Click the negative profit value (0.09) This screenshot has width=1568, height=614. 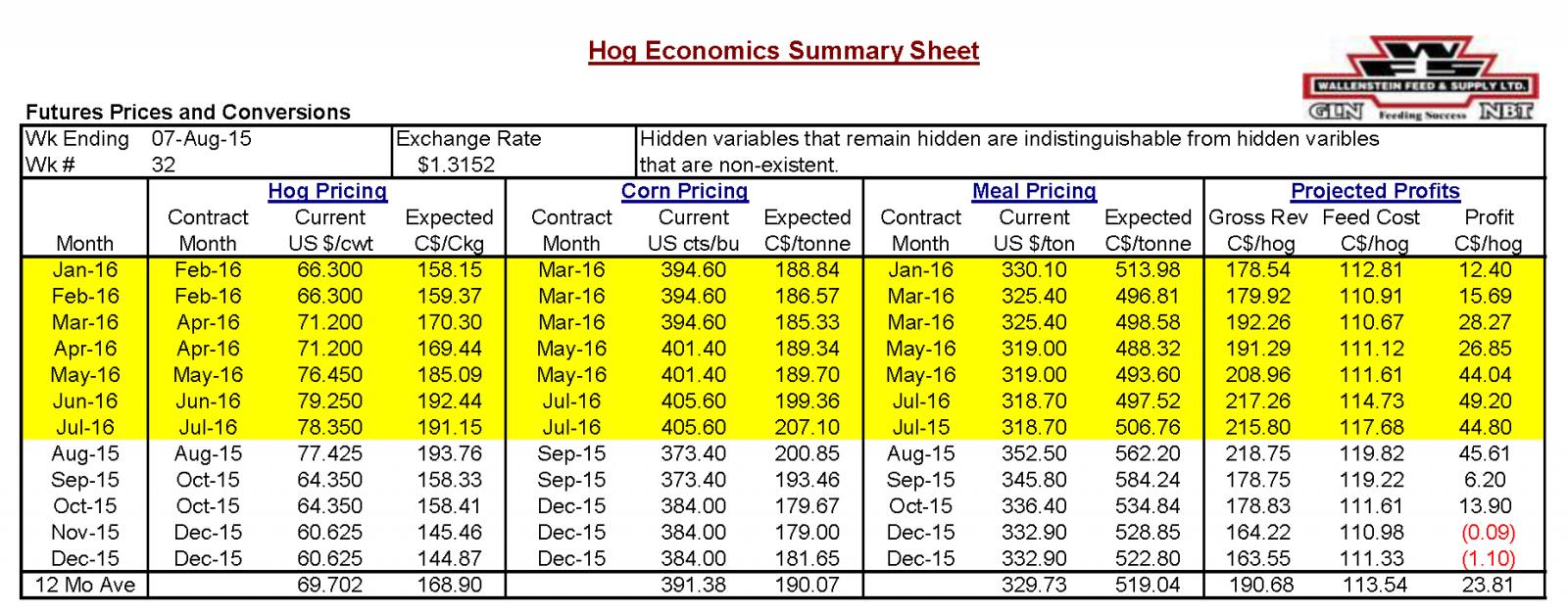(1488, 533)
